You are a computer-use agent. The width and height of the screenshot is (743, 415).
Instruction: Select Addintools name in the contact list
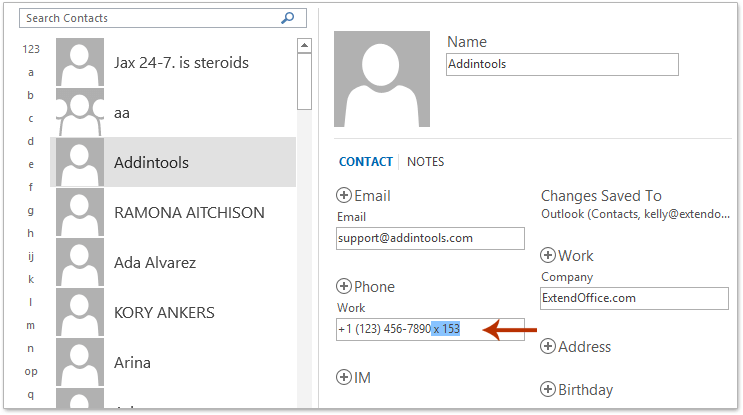coord(151,162)
